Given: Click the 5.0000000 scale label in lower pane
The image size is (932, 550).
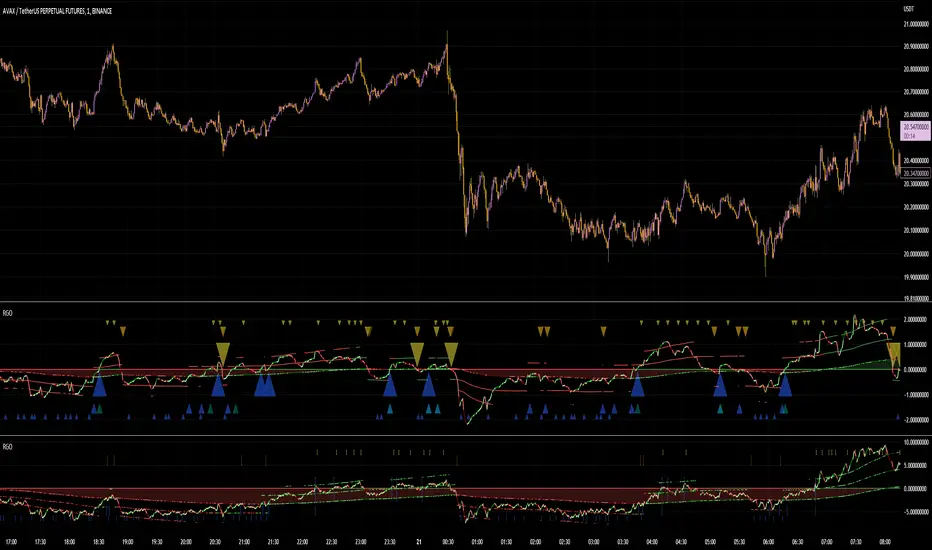Looking at the screenshot, I should tap(917, 466).
